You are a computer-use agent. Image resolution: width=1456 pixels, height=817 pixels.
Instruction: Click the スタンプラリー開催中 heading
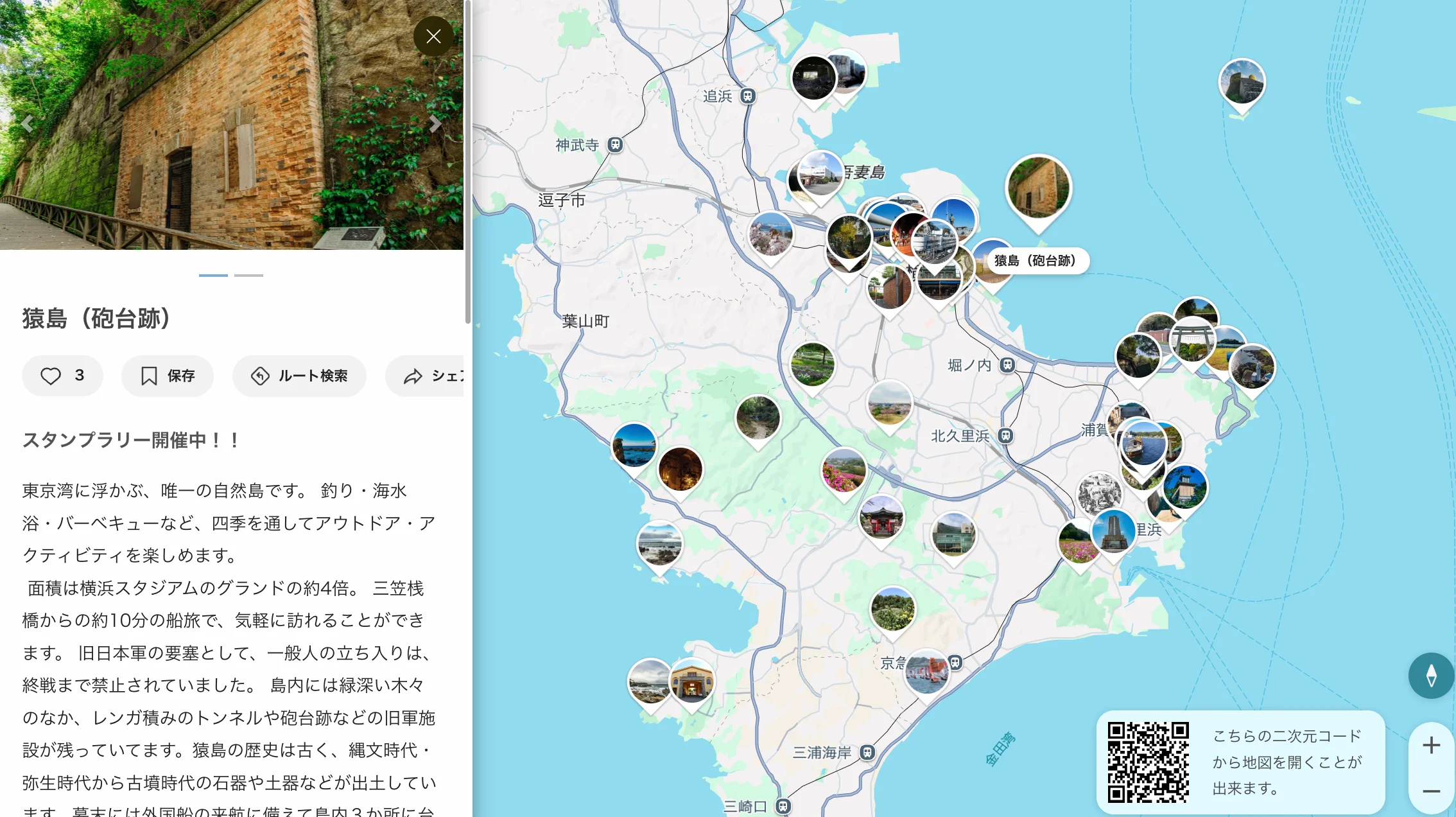click(x=132, y=440)
